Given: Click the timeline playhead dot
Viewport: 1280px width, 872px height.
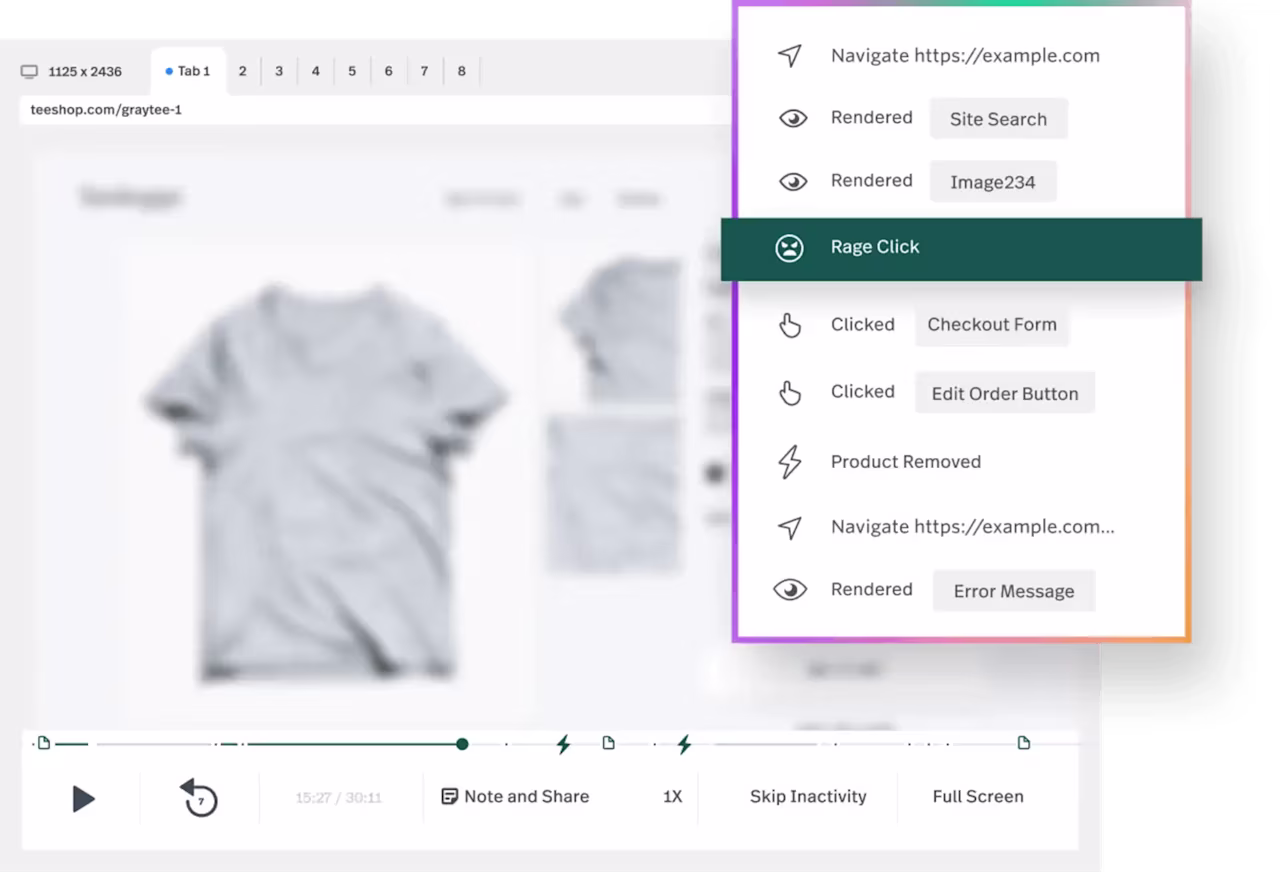Looking at the screenshot, I should pos(462,744).
